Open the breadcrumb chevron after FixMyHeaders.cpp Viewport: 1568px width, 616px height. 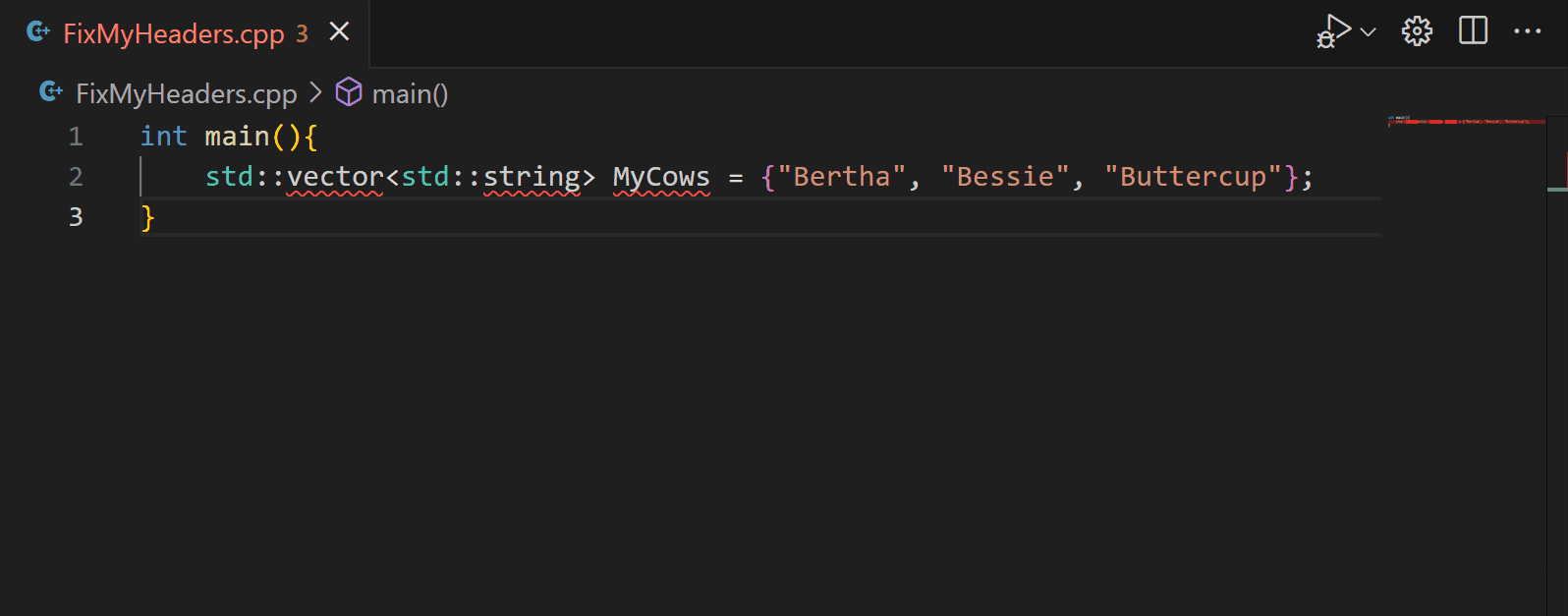pos(315,93)
